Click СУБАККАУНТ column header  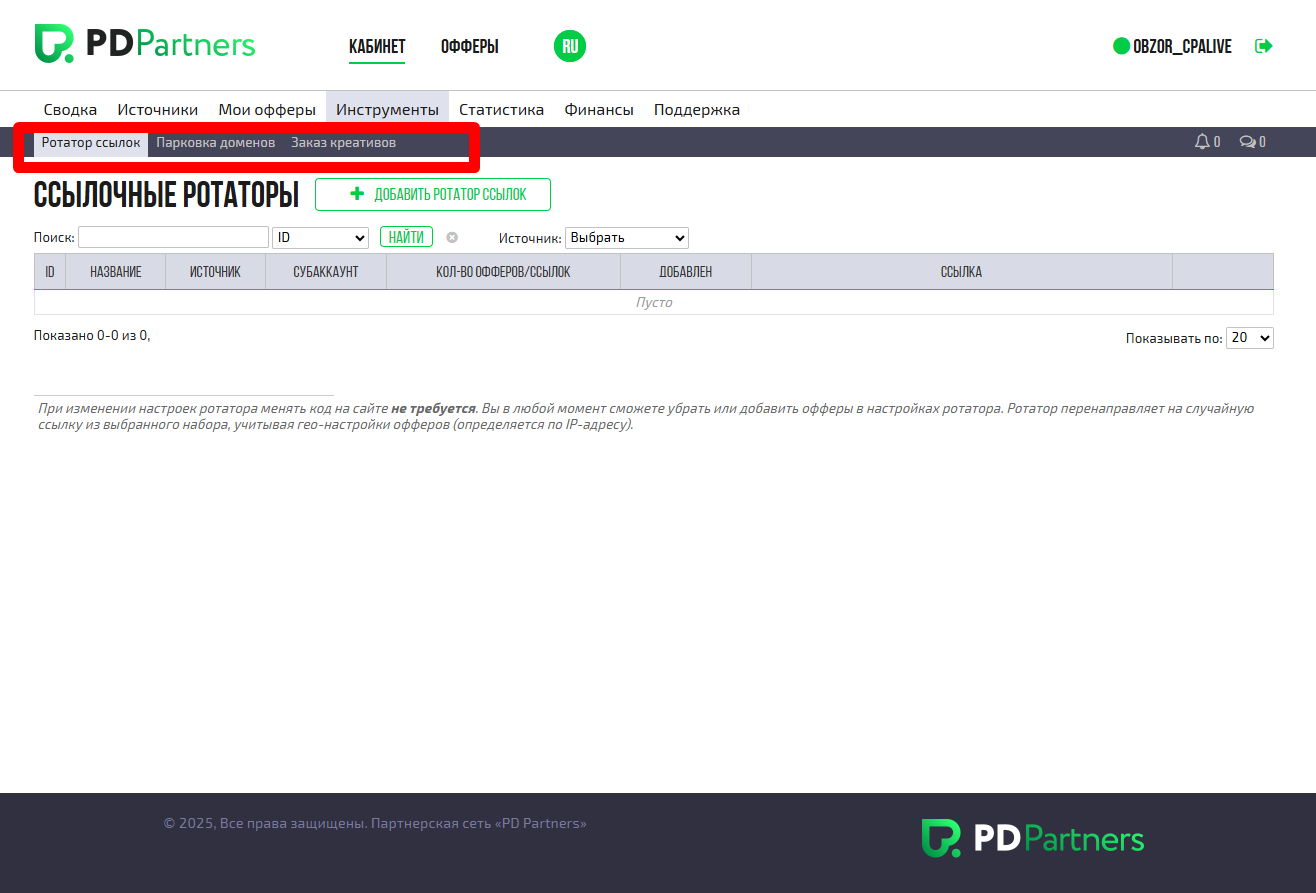coord(326,272)
